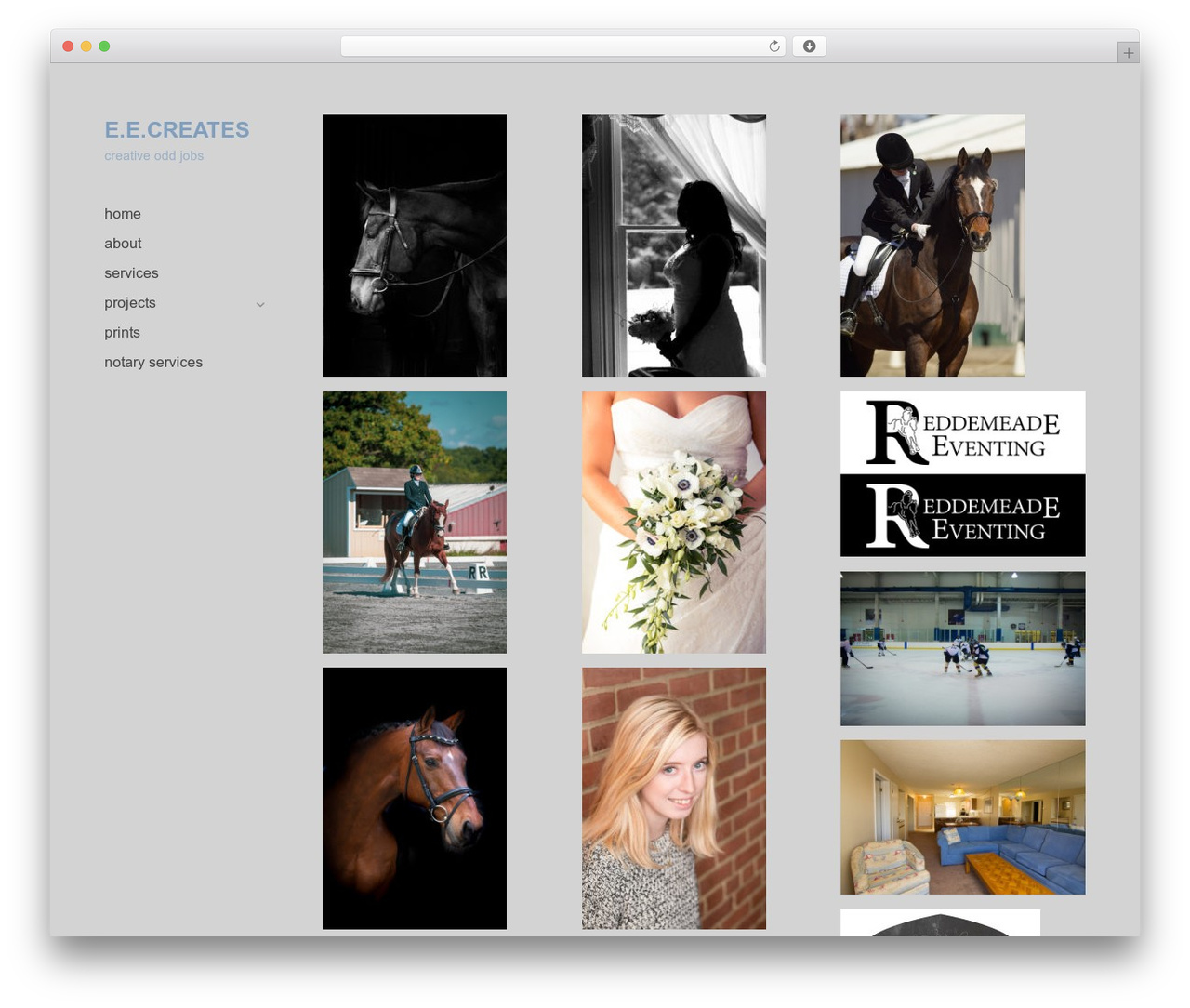The image size is (1190, 1008).
Task: Visit the prints page
Action: (122, 333)
